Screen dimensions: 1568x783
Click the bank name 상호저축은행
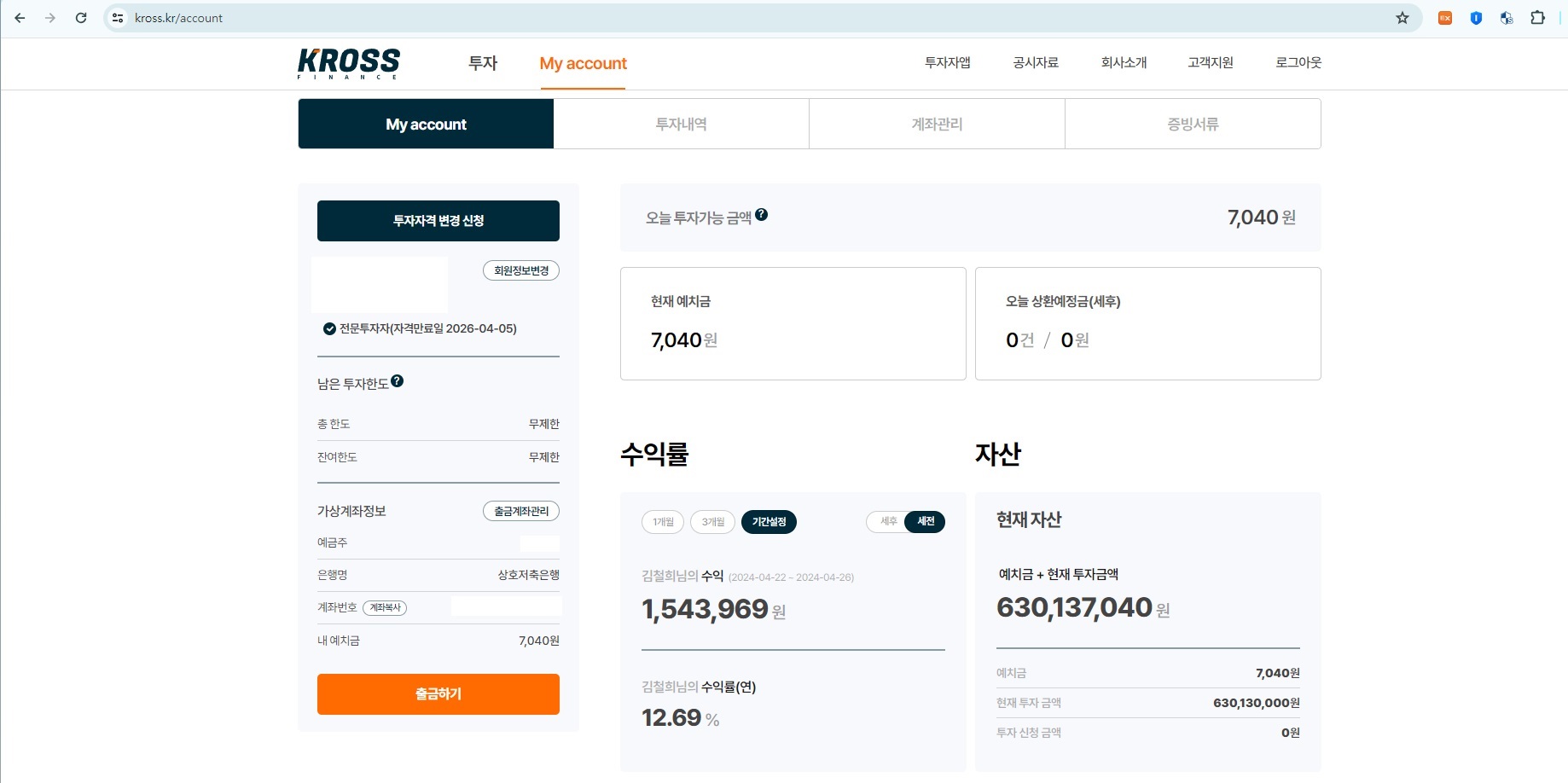click(x=529, y=575)
